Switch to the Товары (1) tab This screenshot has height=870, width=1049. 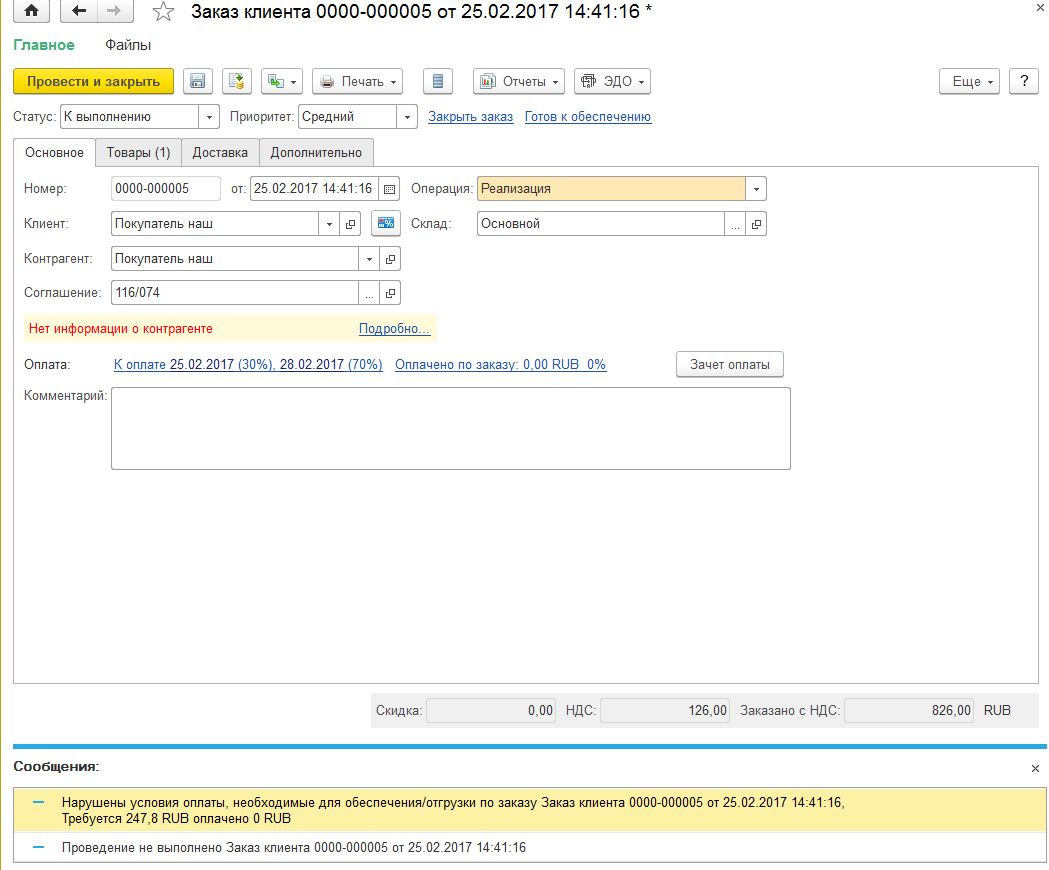138,153
